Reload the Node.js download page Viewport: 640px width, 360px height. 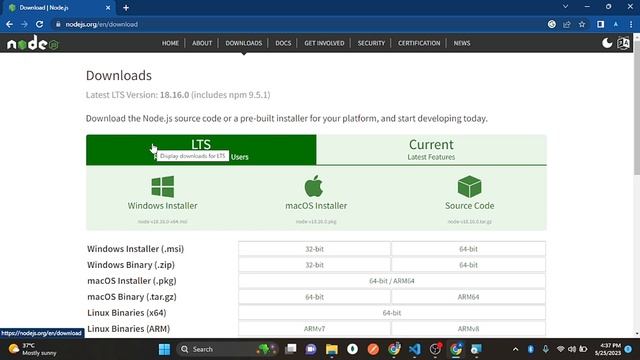click(40, 24)
